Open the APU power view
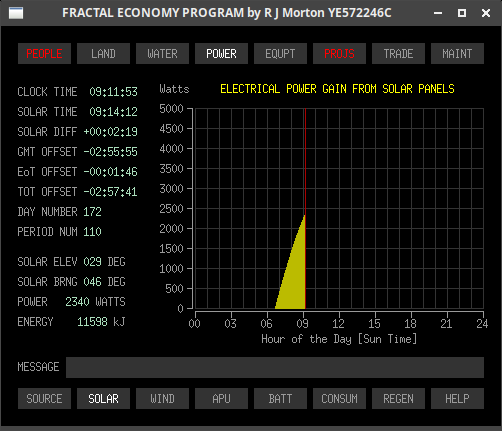Viewport: 502px width, 431px height. pyautogui.click(x=221, y=398)
